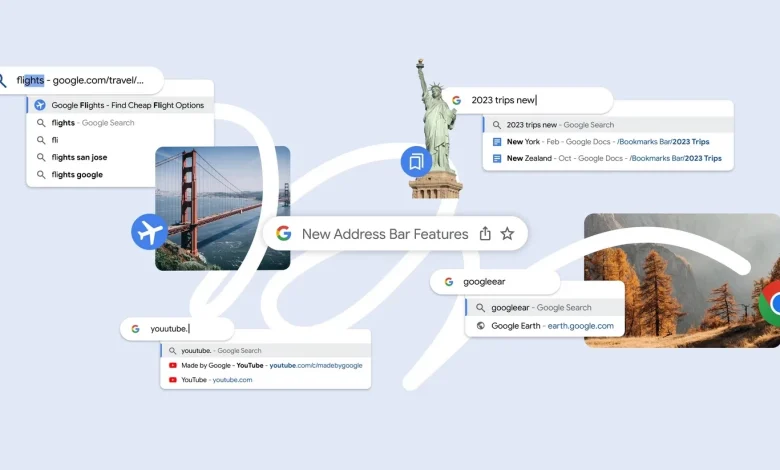Click the blue airplane flights badge
This screenshot has width=780, height=470.
[149, 232]
